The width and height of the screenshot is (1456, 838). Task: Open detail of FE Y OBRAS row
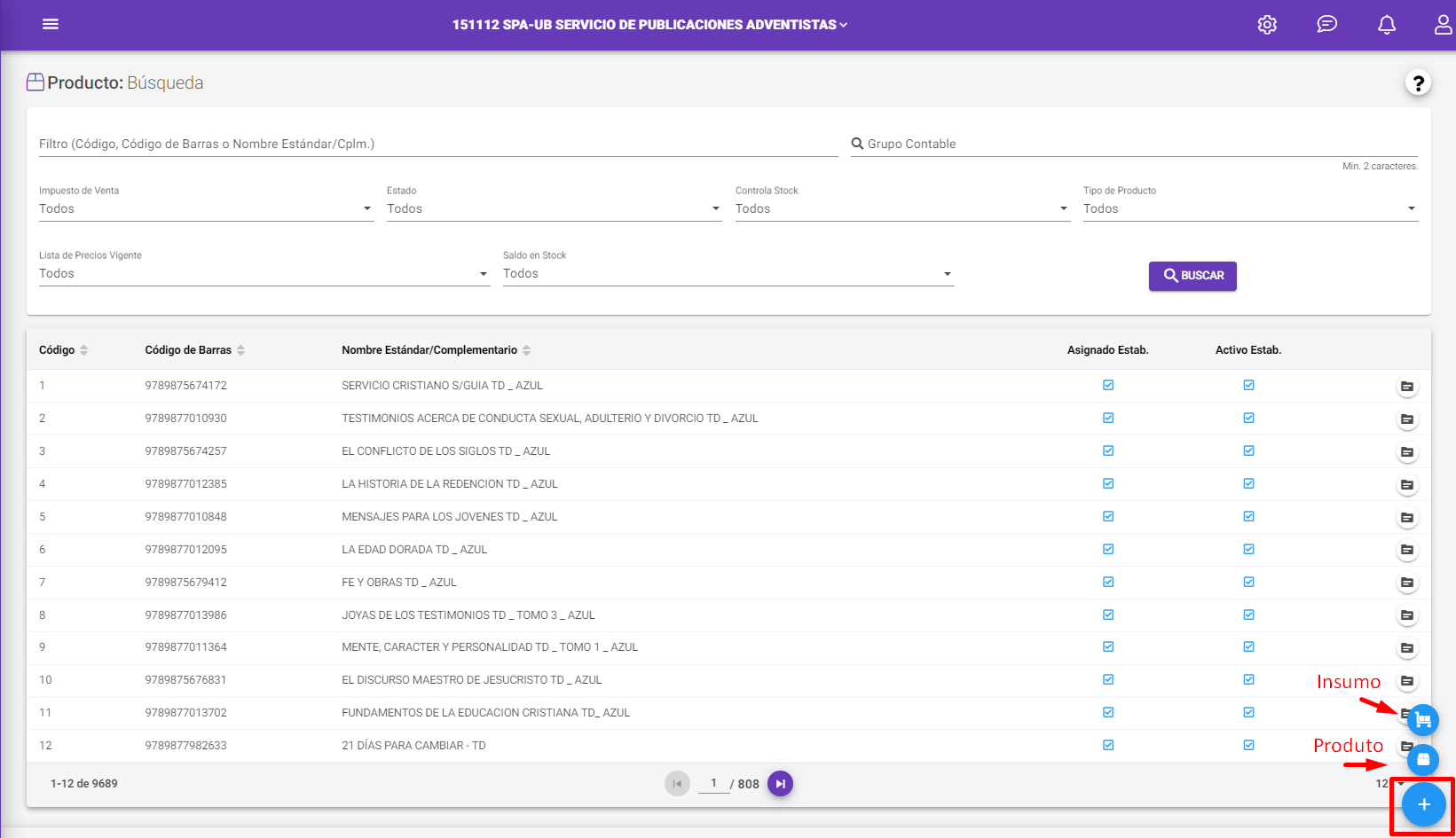(x=1406, y=583)
